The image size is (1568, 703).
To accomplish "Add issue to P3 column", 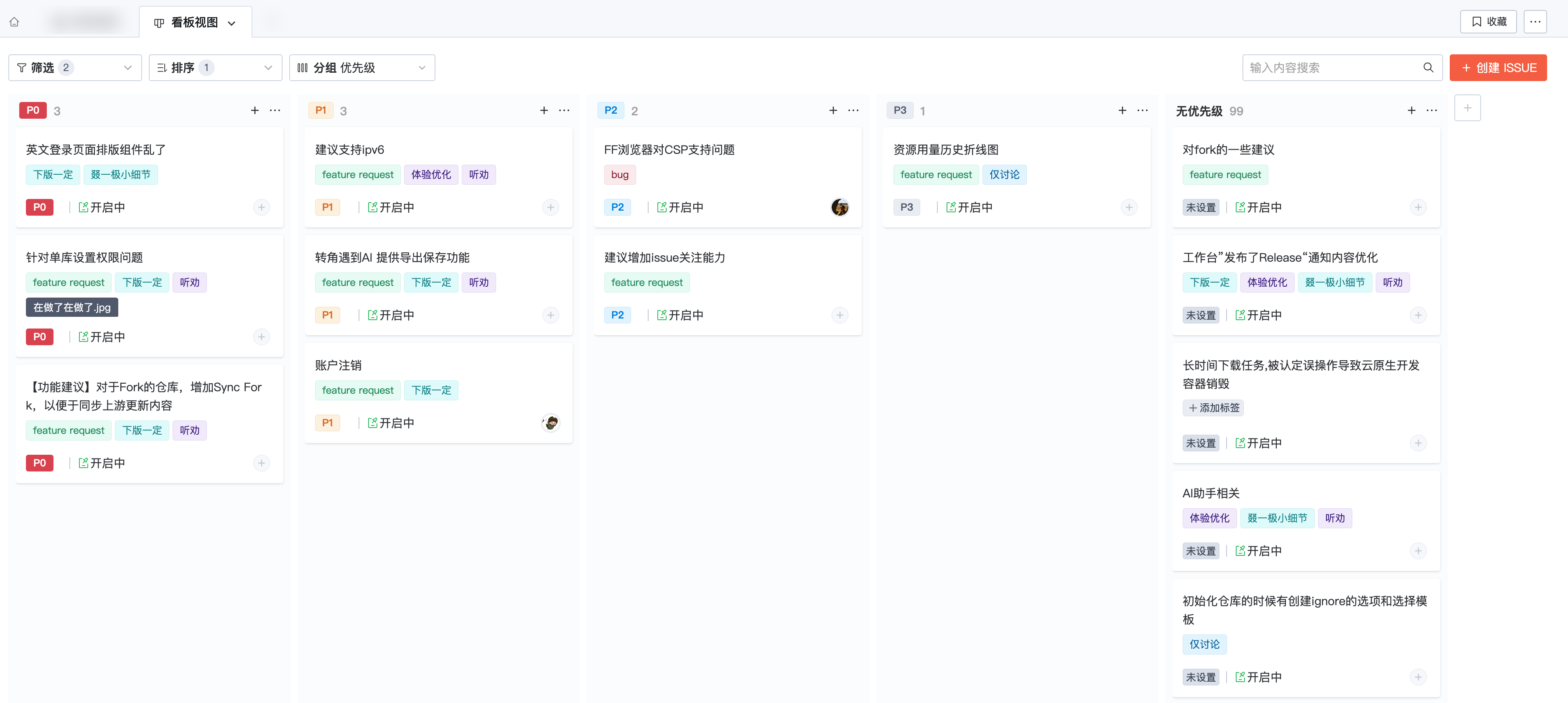I will click(x=1122, y=110).
